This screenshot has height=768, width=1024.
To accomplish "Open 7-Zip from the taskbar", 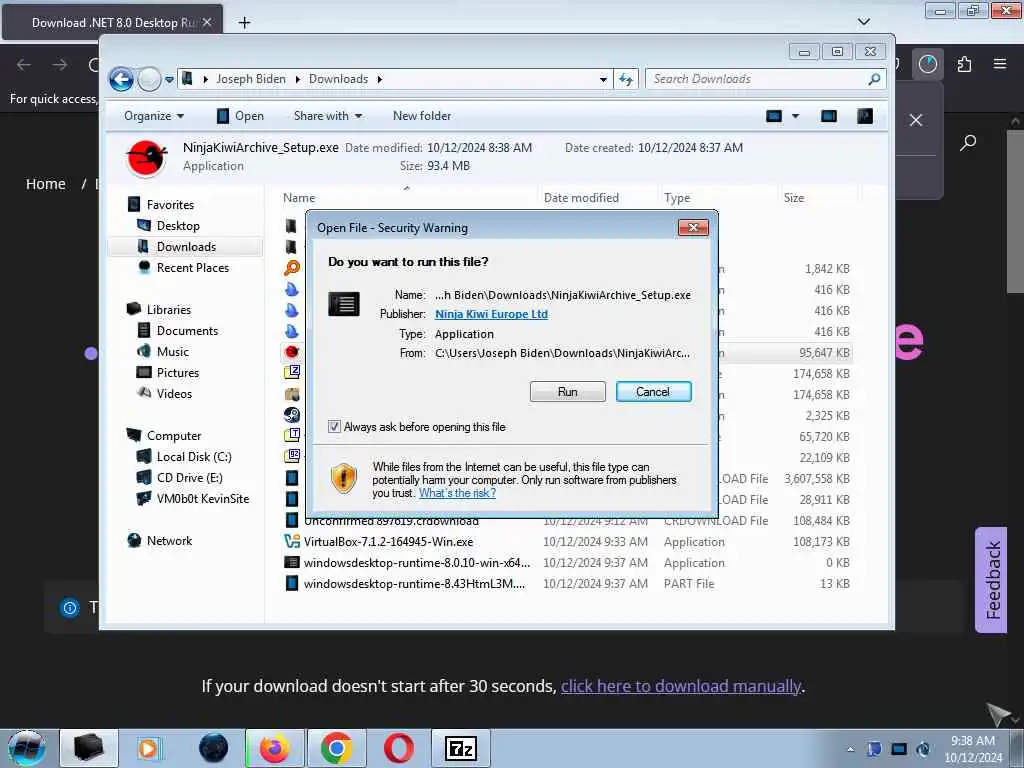I will click(x=460, y=748).
